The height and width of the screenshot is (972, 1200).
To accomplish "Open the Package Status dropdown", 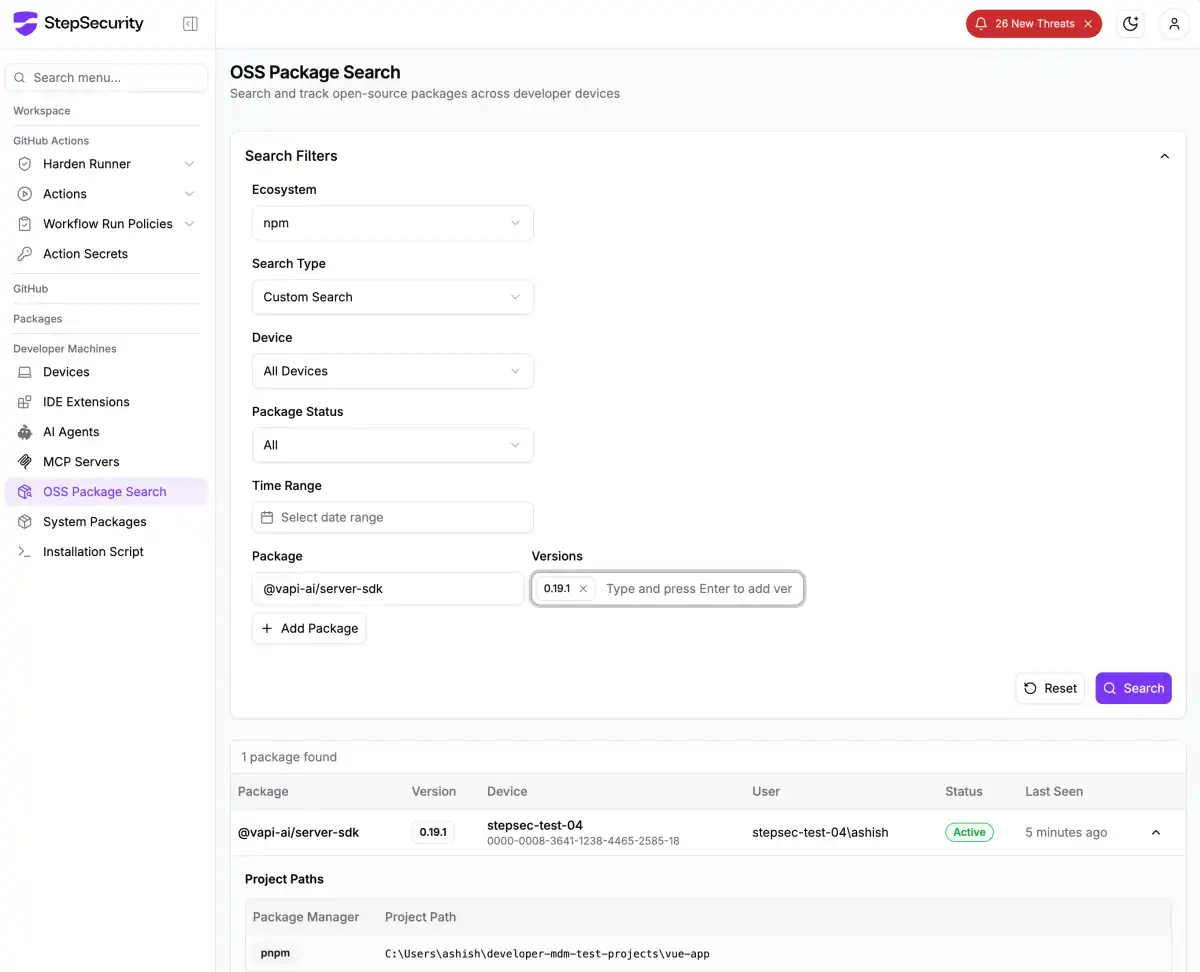I will 392,445.
